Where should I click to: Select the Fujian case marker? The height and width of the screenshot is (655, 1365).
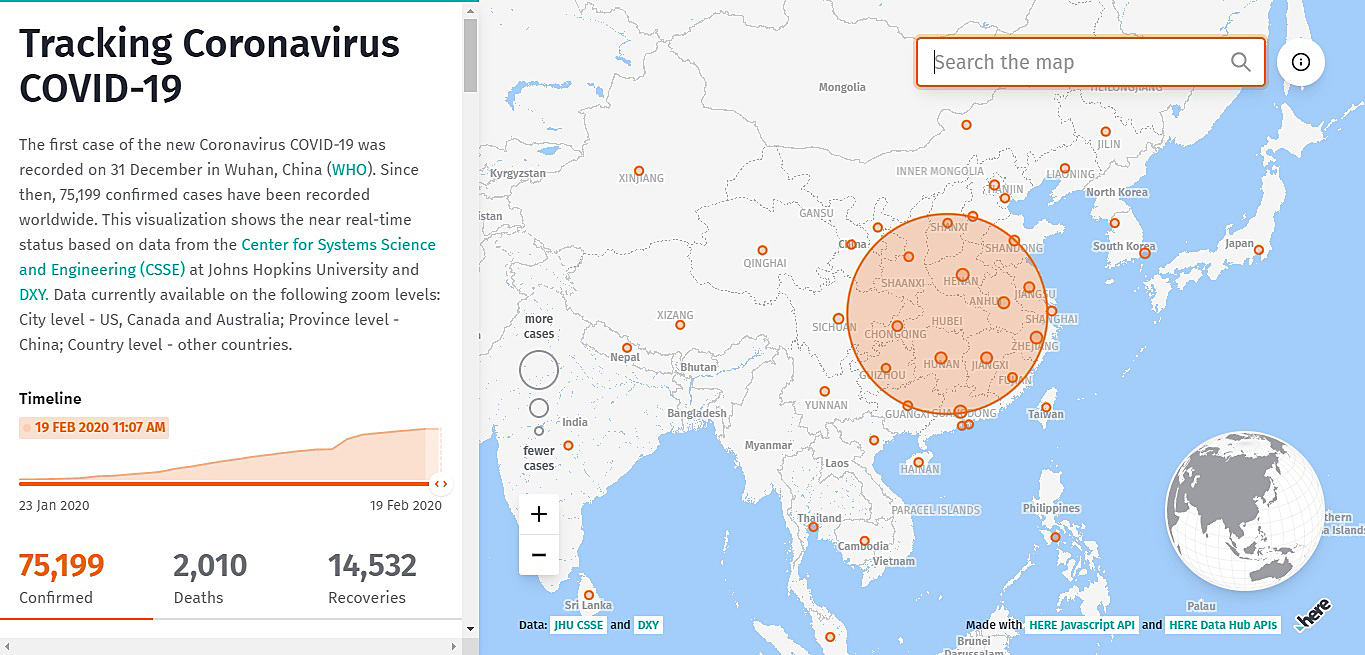click(x=1013, y=377)
